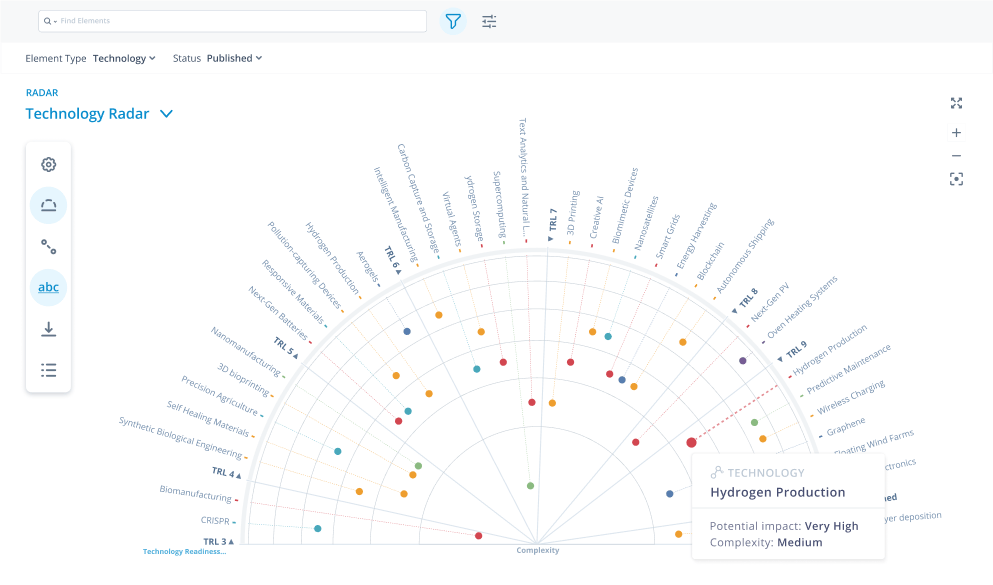This screenshot has width=993, height=585.
Task: Select the Creative AI label
Action: 597,217
